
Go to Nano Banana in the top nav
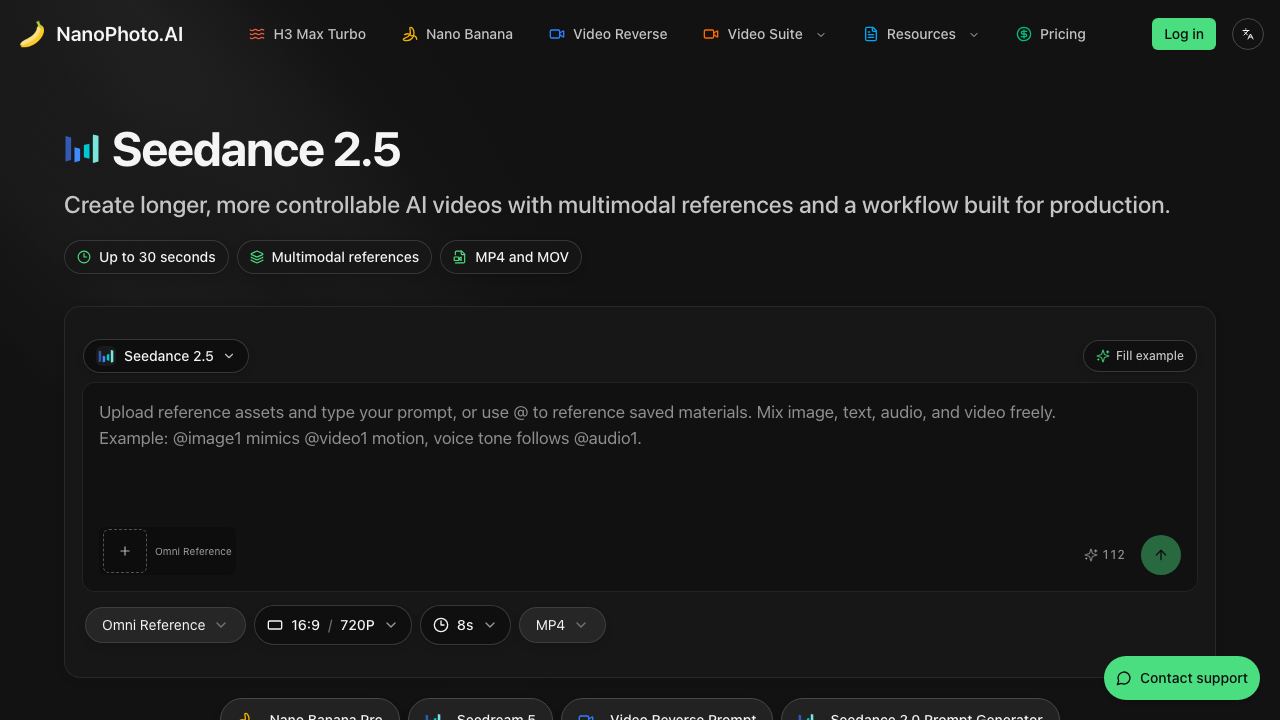[457, 34]
